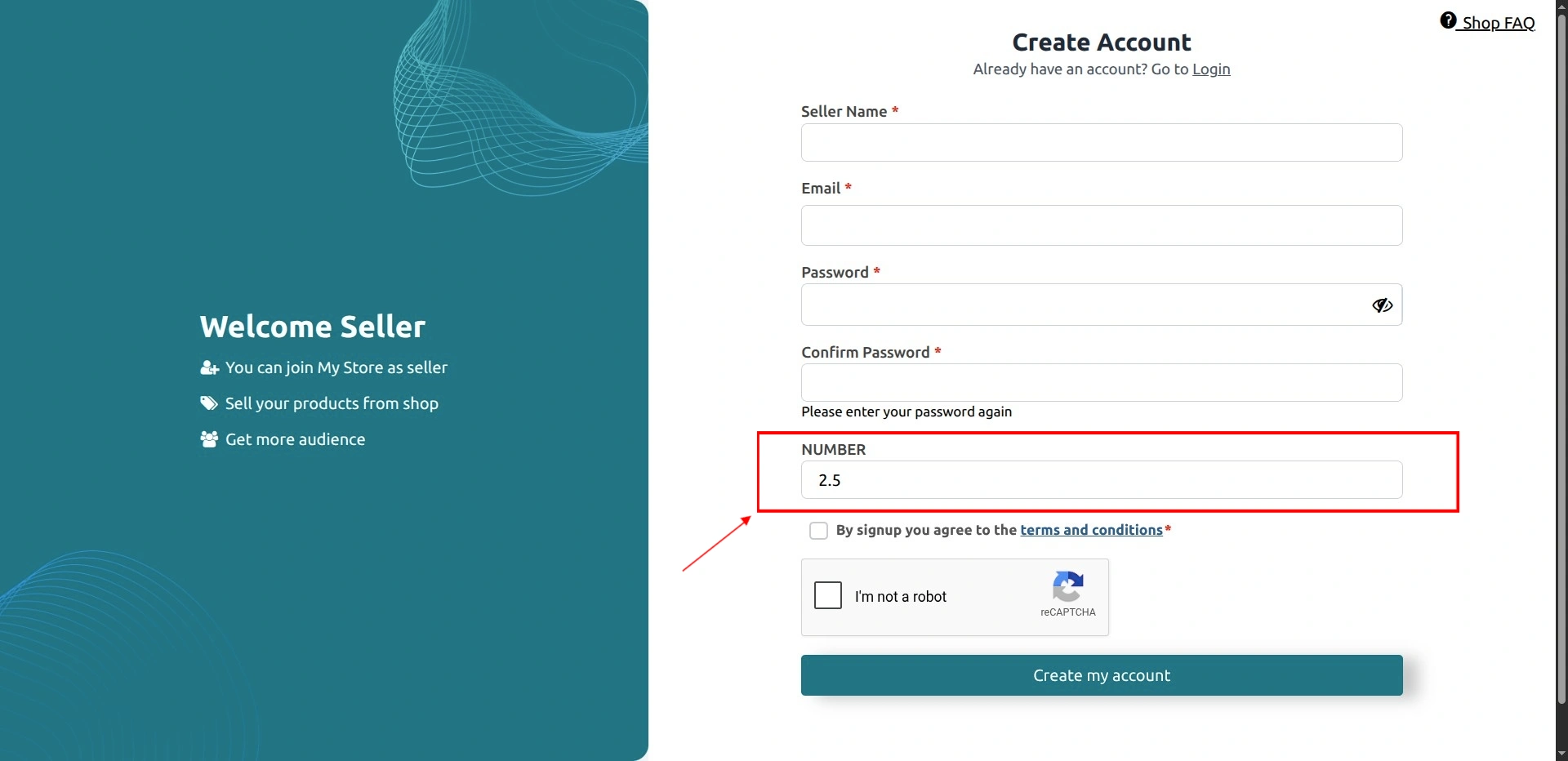Click the scrollbar up arrow
1568x761 pixels.
pos(1561,7)
